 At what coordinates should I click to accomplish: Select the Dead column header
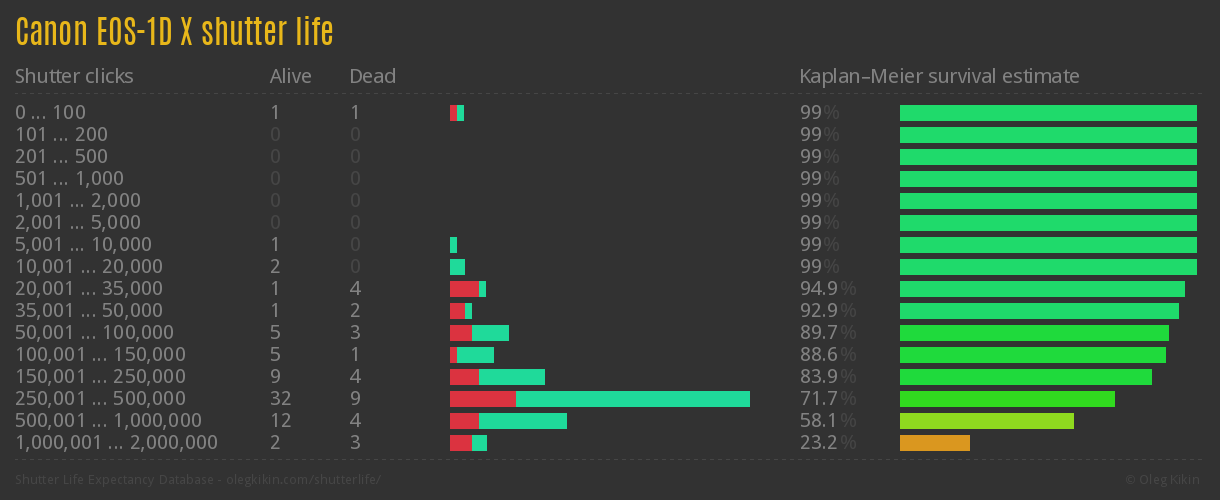click(372, 76)
